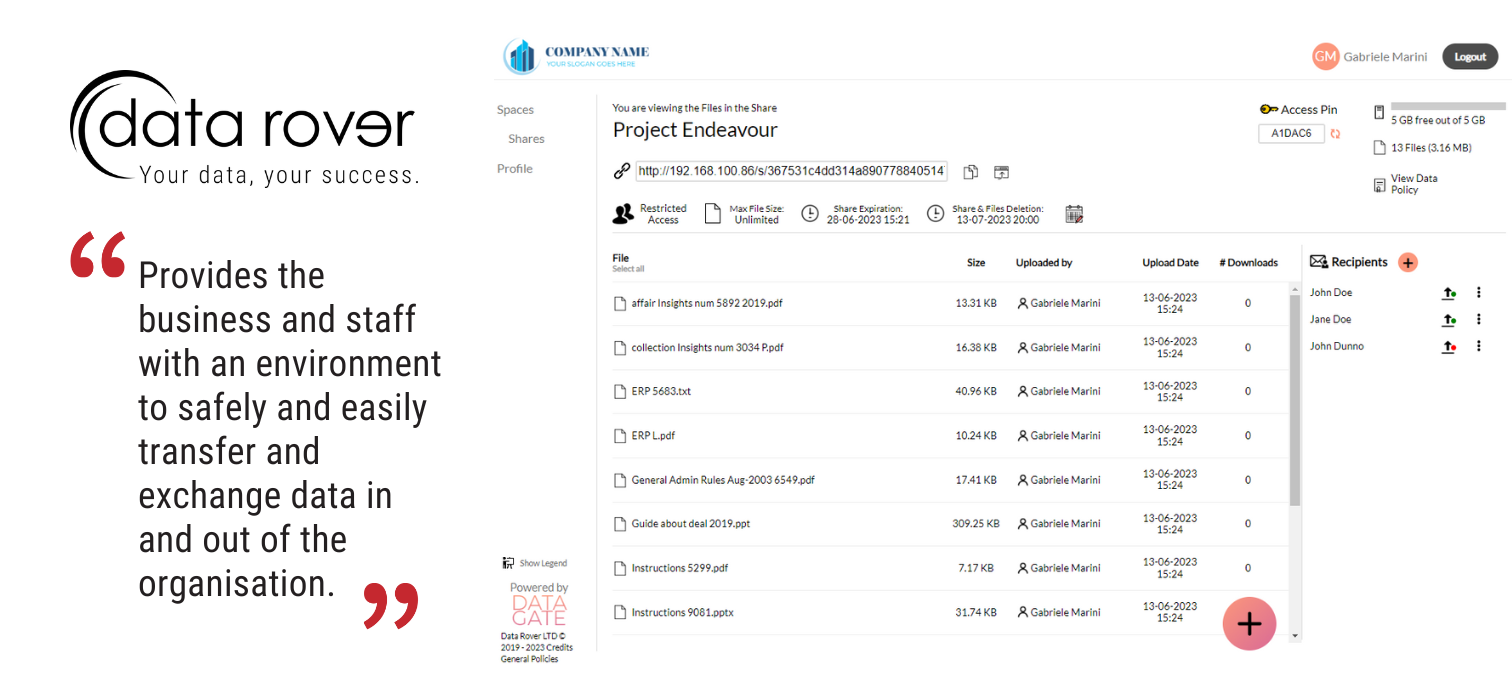
Task: Click the Gabriele Marini username in header
Action: (x=1385, y=57)
